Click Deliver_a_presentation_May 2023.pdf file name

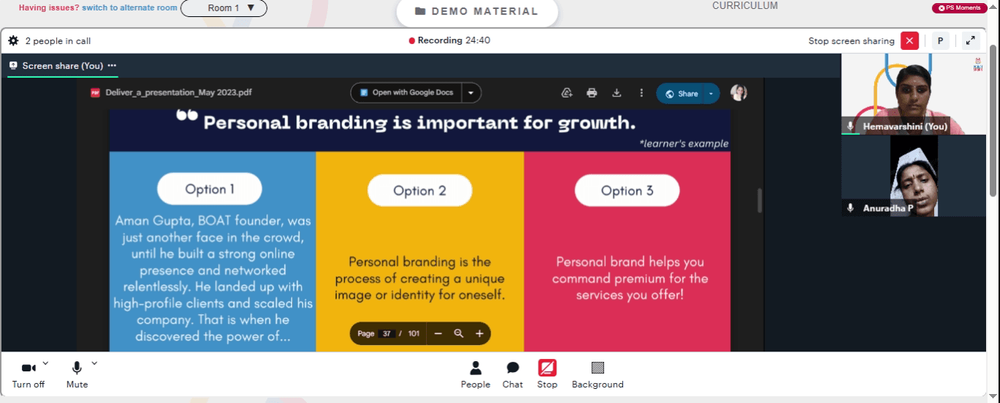coord(179,92)
